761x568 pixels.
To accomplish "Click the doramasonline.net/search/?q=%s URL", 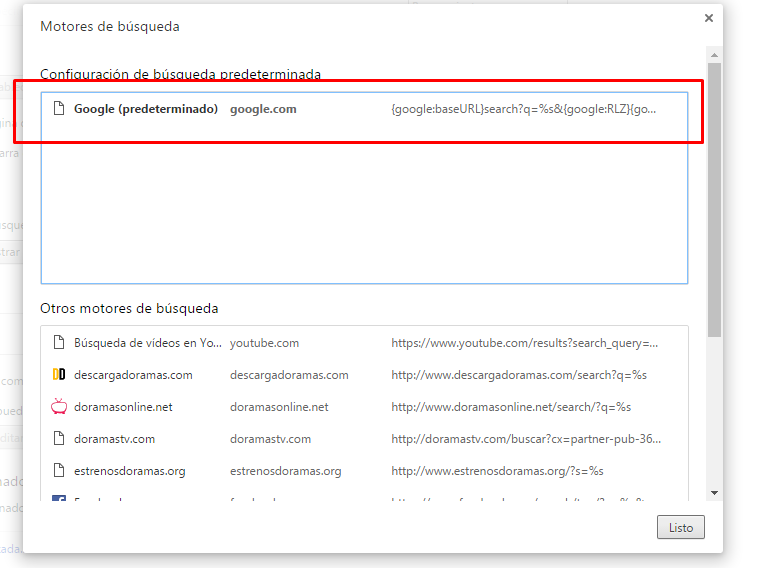I will click(511, 407).
